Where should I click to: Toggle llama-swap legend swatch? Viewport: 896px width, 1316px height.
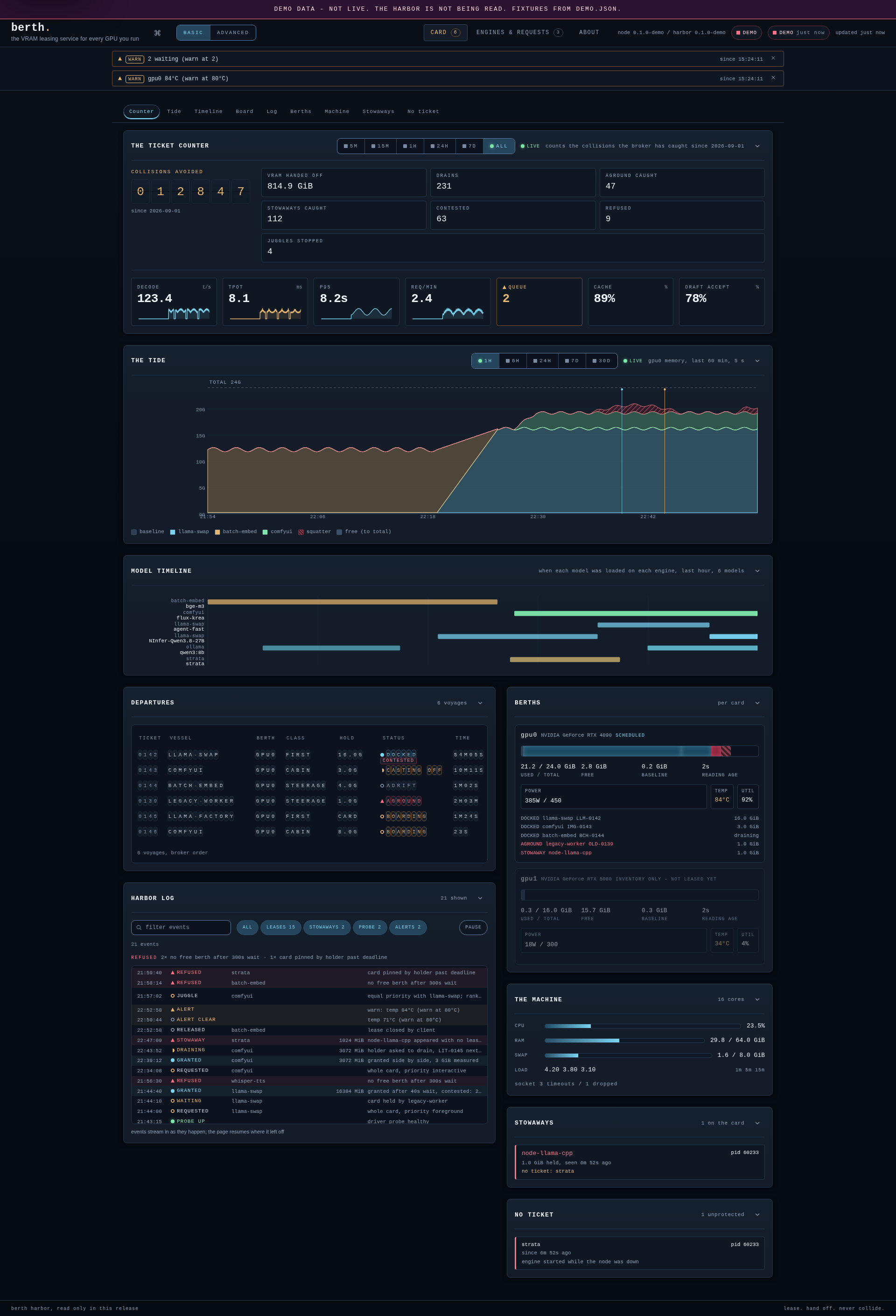[173, 532]
